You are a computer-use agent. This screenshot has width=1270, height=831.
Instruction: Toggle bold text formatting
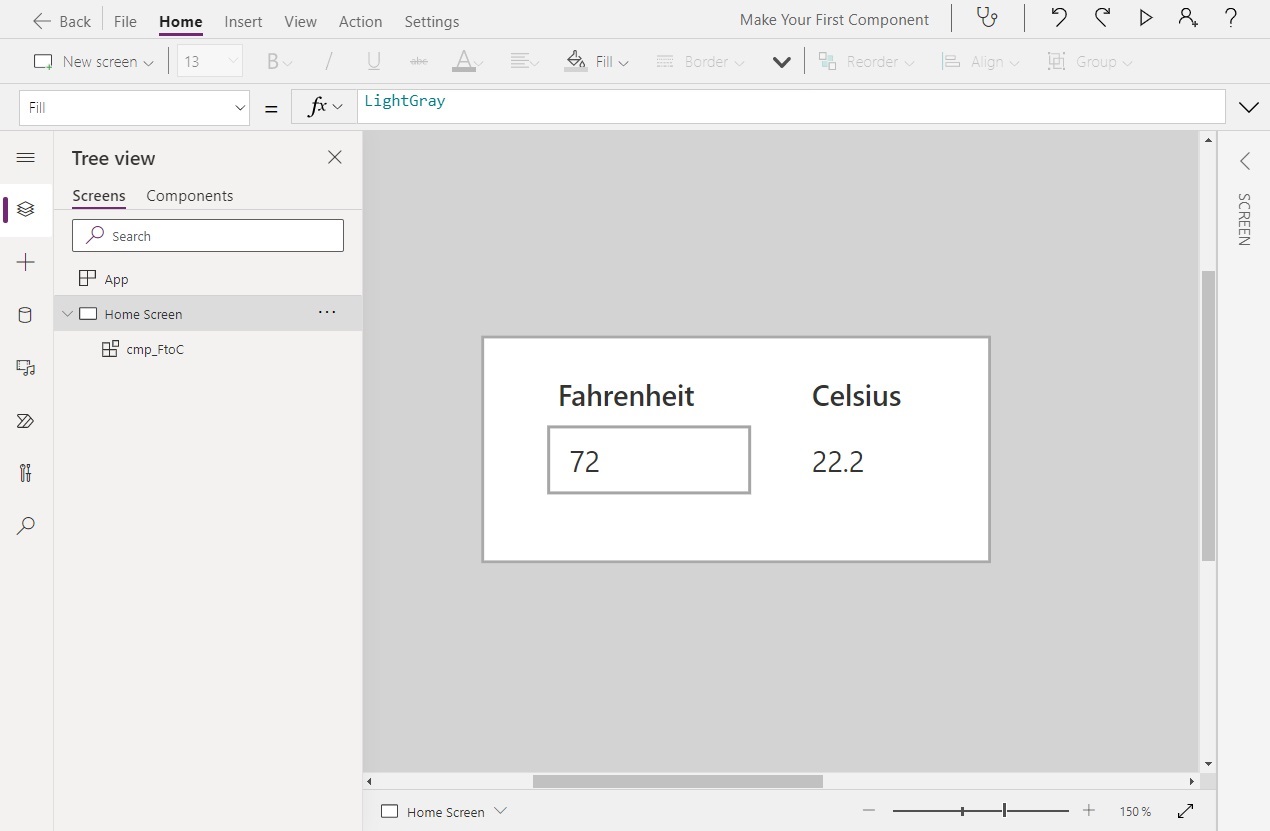tap(272, 61)
